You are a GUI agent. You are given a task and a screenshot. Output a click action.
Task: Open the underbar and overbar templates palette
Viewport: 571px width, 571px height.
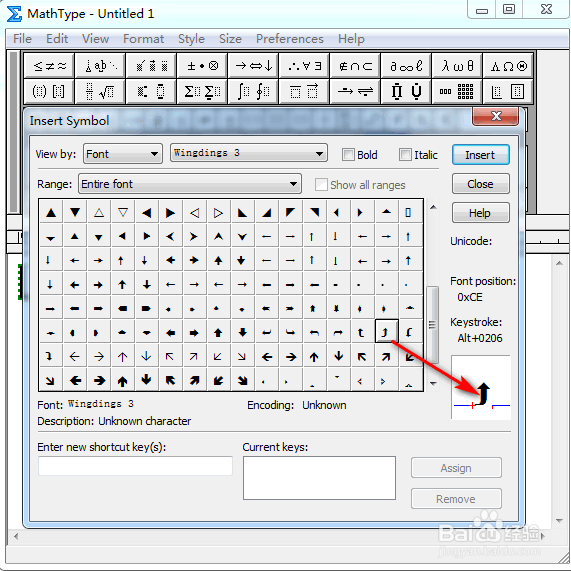[x=304, y=91]
